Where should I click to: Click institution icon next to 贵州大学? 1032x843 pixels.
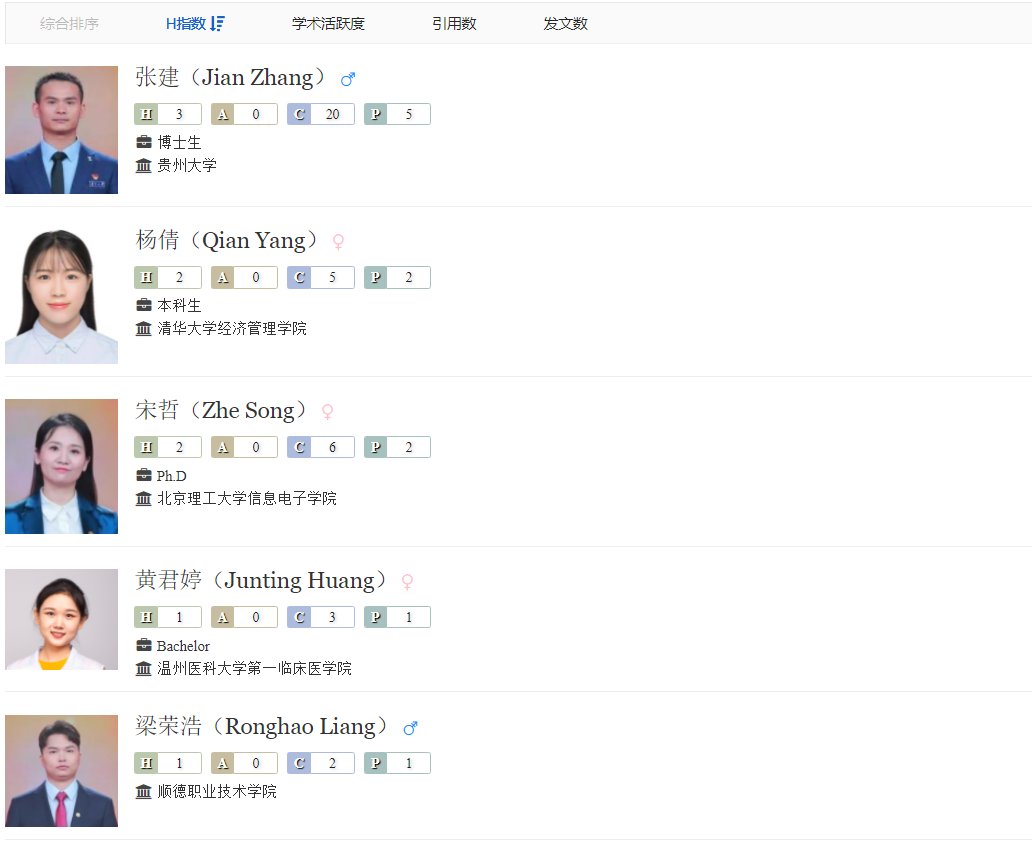click(x=143, y=165)
